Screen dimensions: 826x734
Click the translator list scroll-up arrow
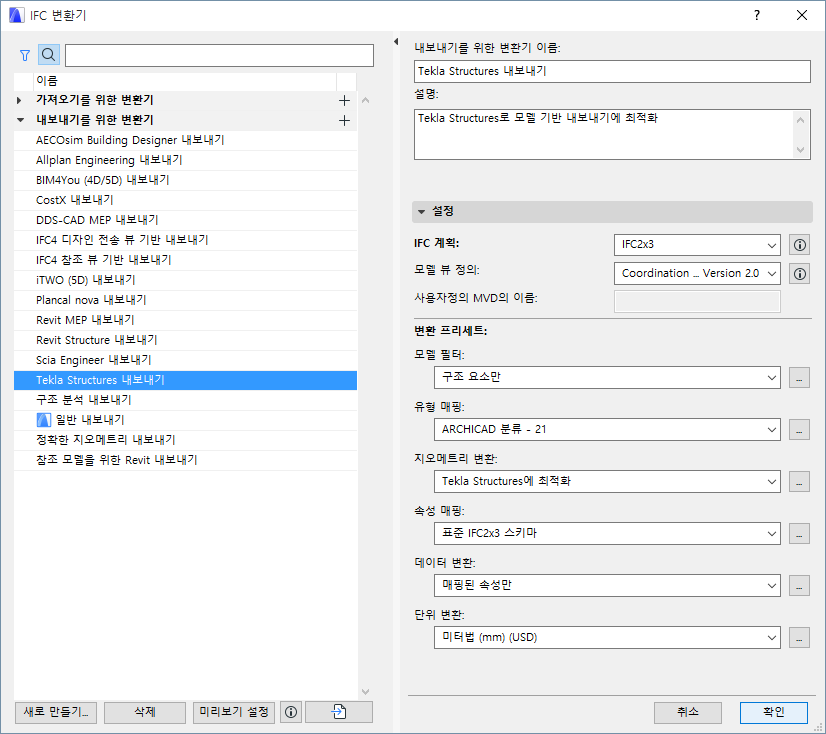[x=366, y=100]
